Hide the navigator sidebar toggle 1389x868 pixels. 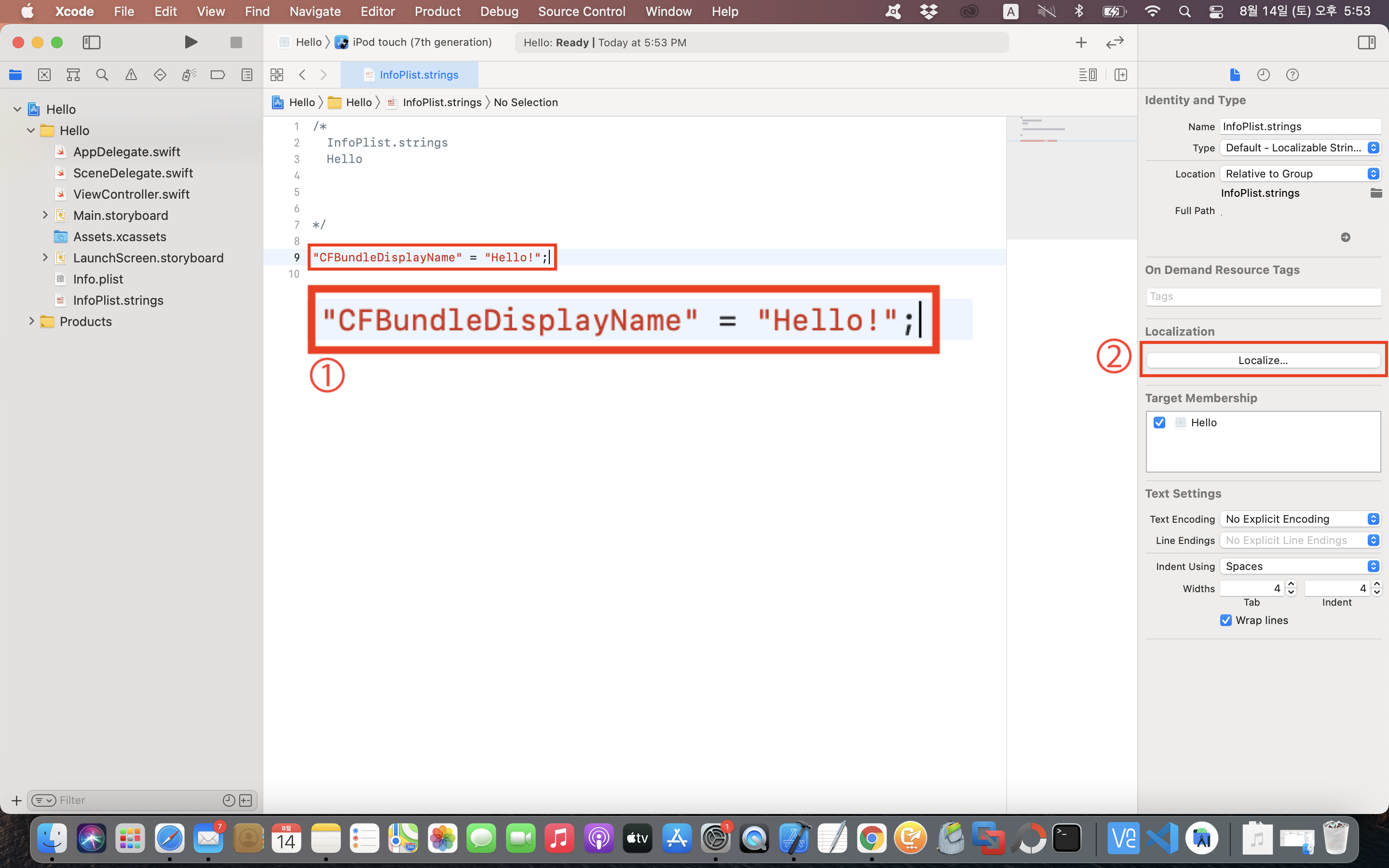(91, 42)
